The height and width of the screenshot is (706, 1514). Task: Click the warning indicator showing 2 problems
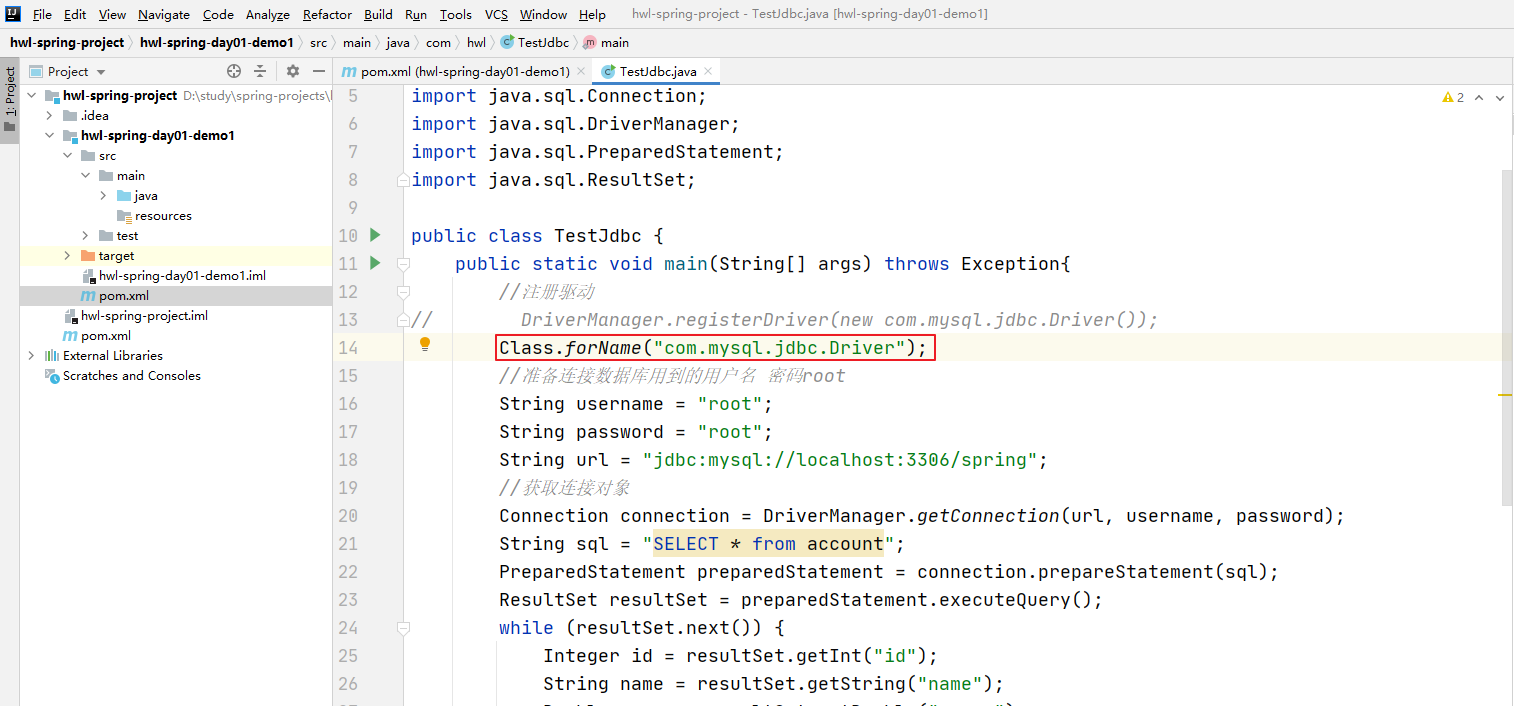(1453, 97)
